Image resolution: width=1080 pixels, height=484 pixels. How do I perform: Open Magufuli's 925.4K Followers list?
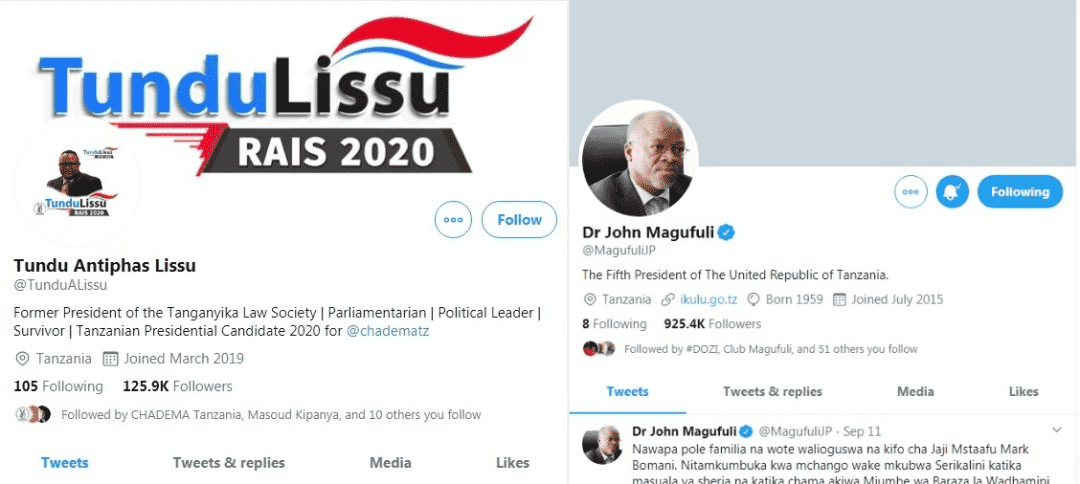pyautogui.click(x=712, y=324)
